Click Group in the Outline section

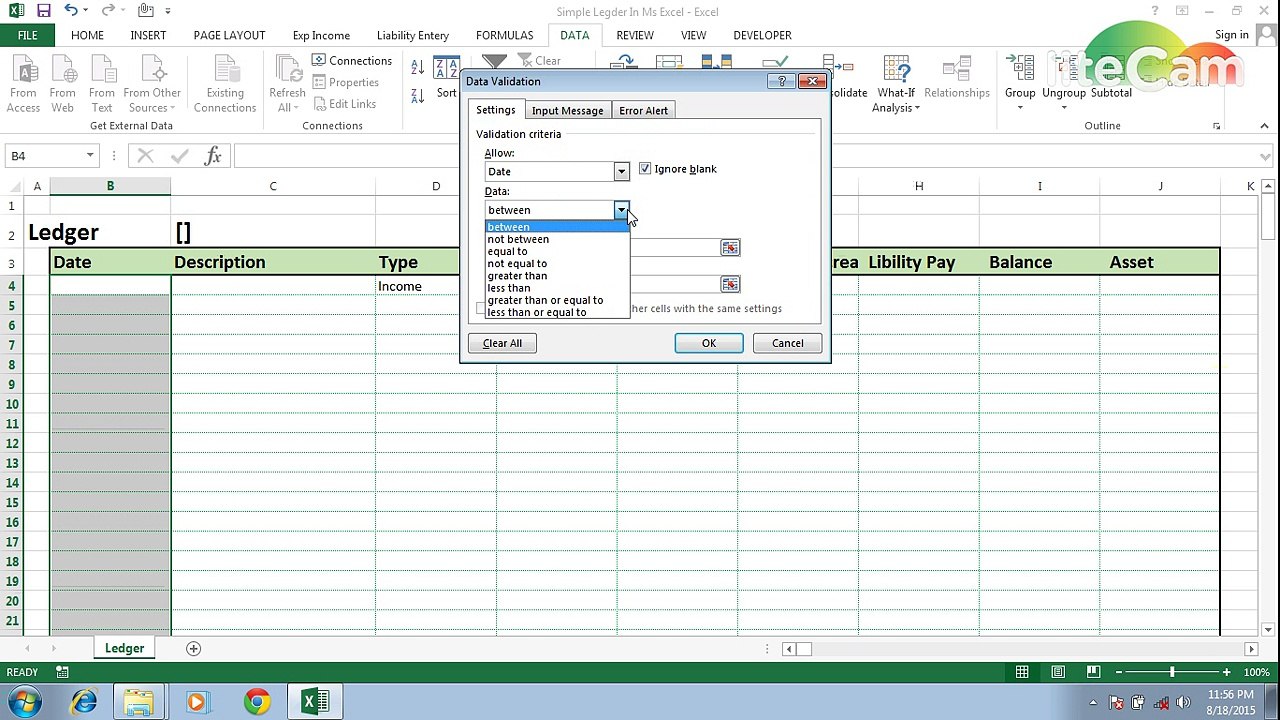(x=1020, y=84)
